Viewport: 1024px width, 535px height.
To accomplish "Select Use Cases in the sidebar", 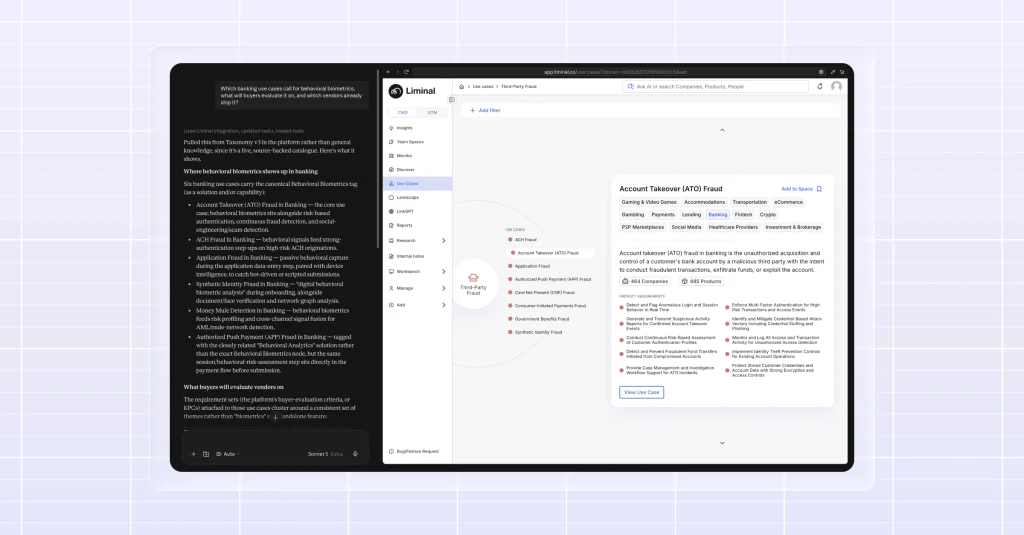I will pyautogui.click(x=417, y=184).
